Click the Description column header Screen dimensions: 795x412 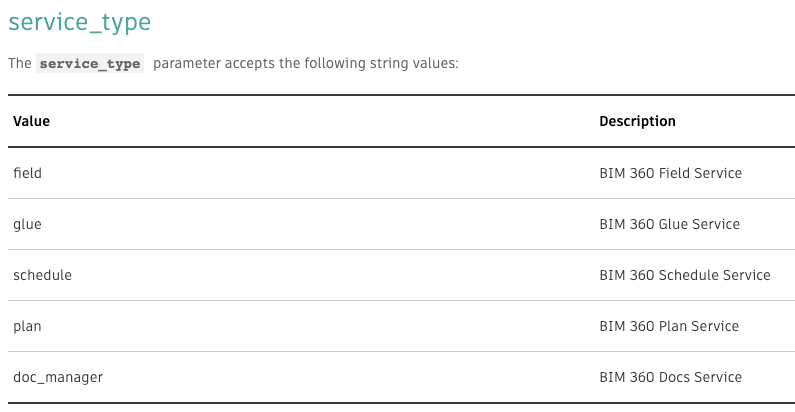(x=637, y=121)
